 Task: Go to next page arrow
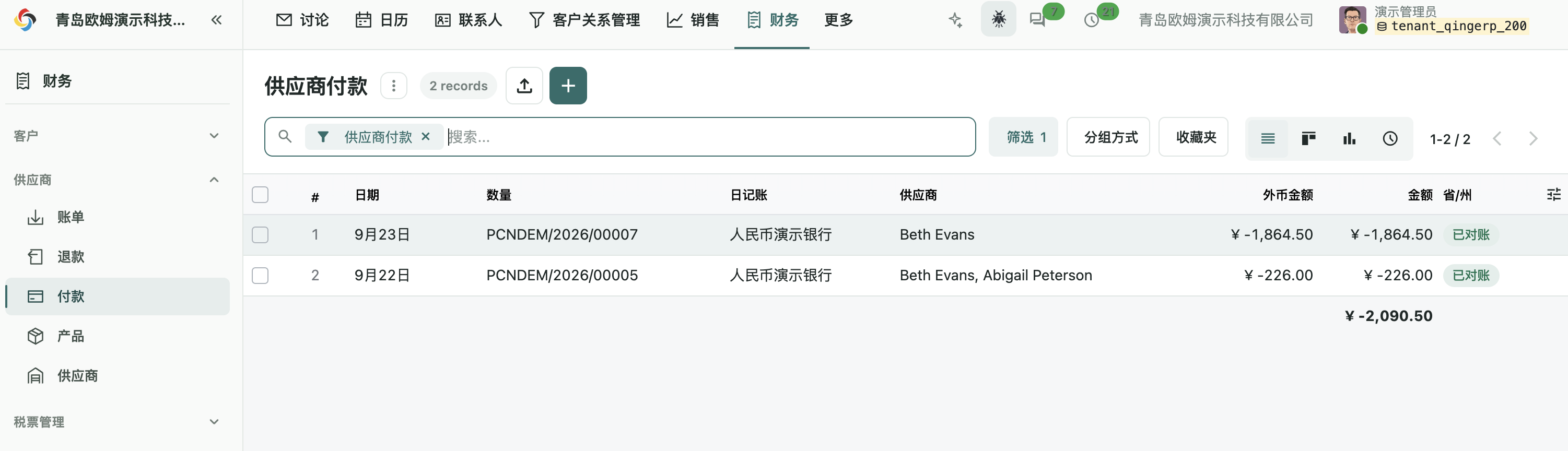[1532, 139]
